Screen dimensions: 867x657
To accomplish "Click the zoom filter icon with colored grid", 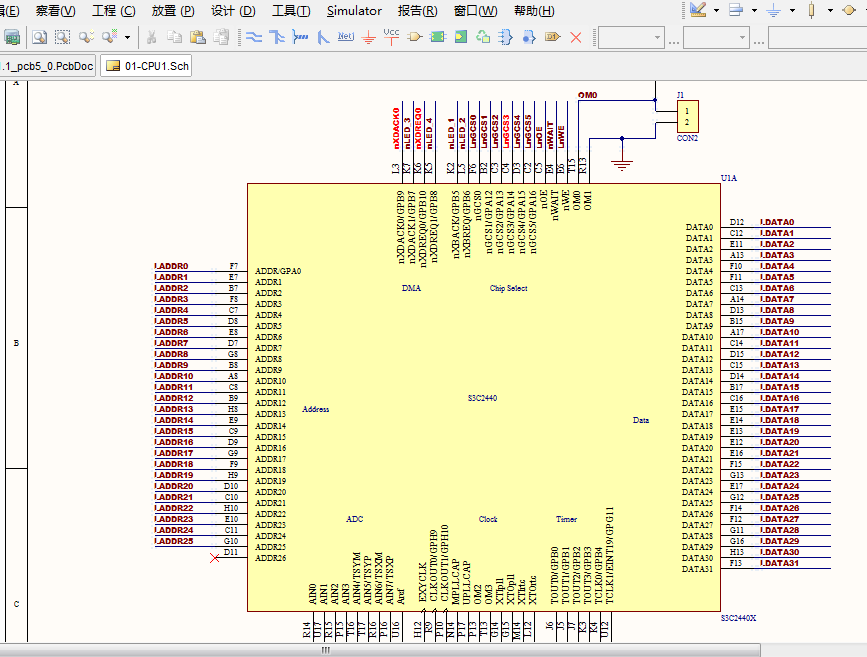I will click(x=109, y=36).
